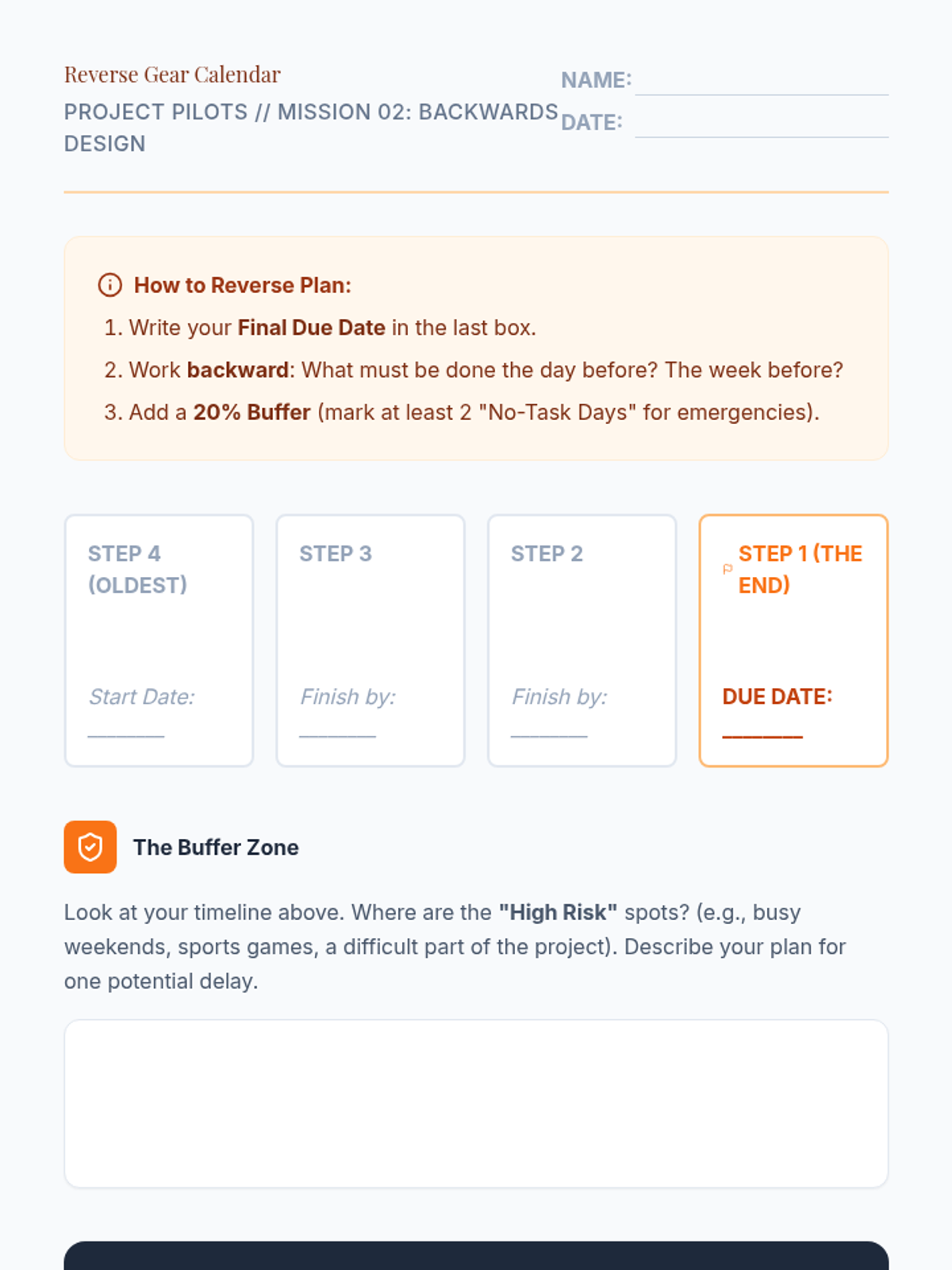Viewport: 952px width, 1270px height.
Task: Click the Finish by blank in Step 3
Action: pos(337,729)
